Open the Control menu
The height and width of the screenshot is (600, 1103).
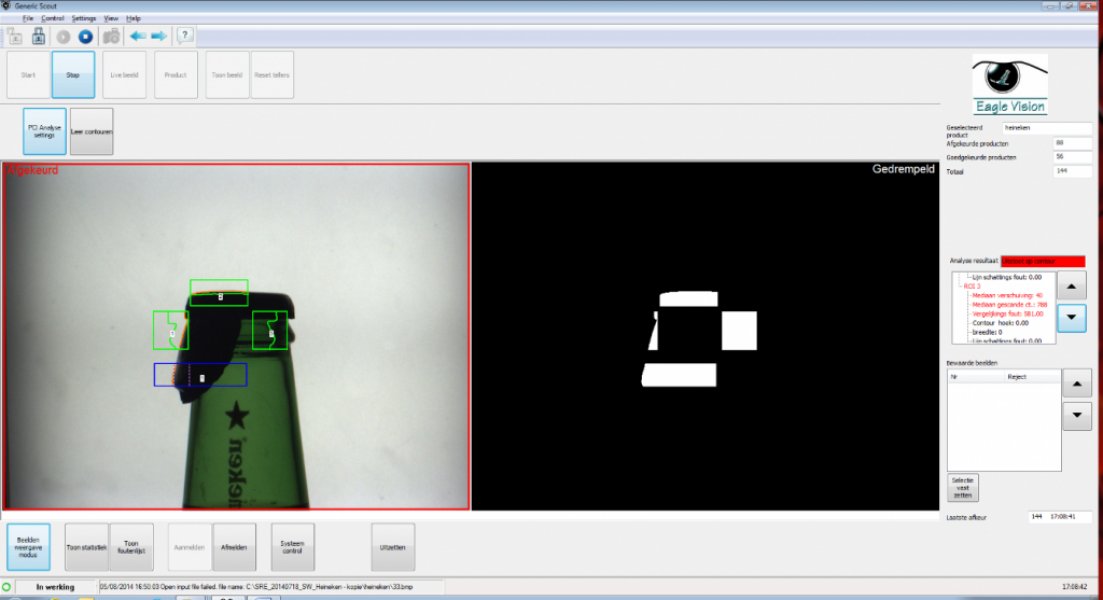(53, 18)
